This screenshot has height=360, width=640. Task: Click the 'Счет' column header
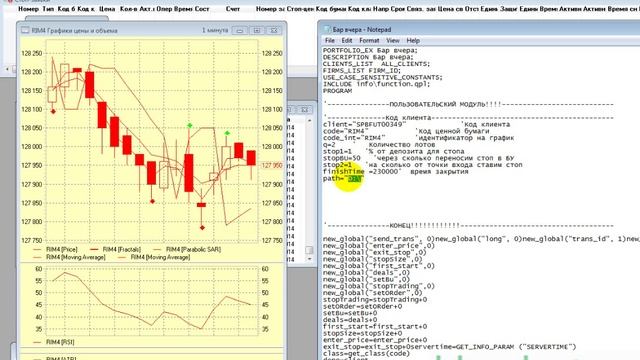point(233,9)
